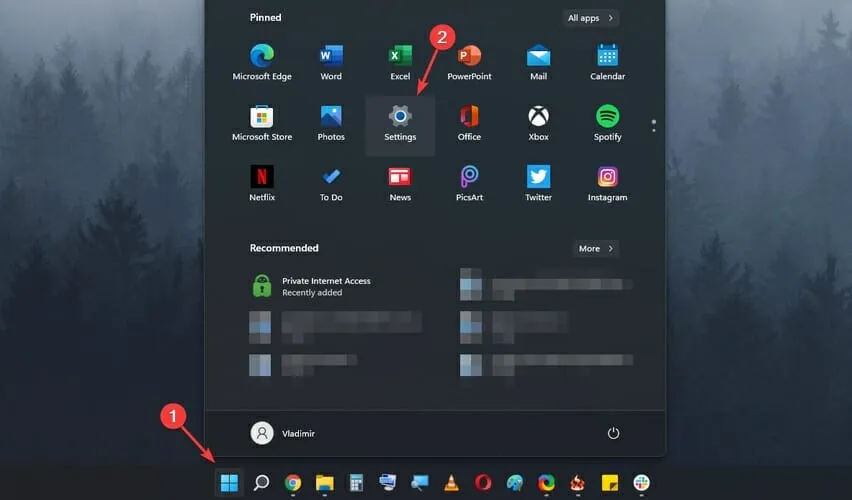Open the Settings app
The height and width of the screenshot is (500, 852).
(x=400, y=123)
